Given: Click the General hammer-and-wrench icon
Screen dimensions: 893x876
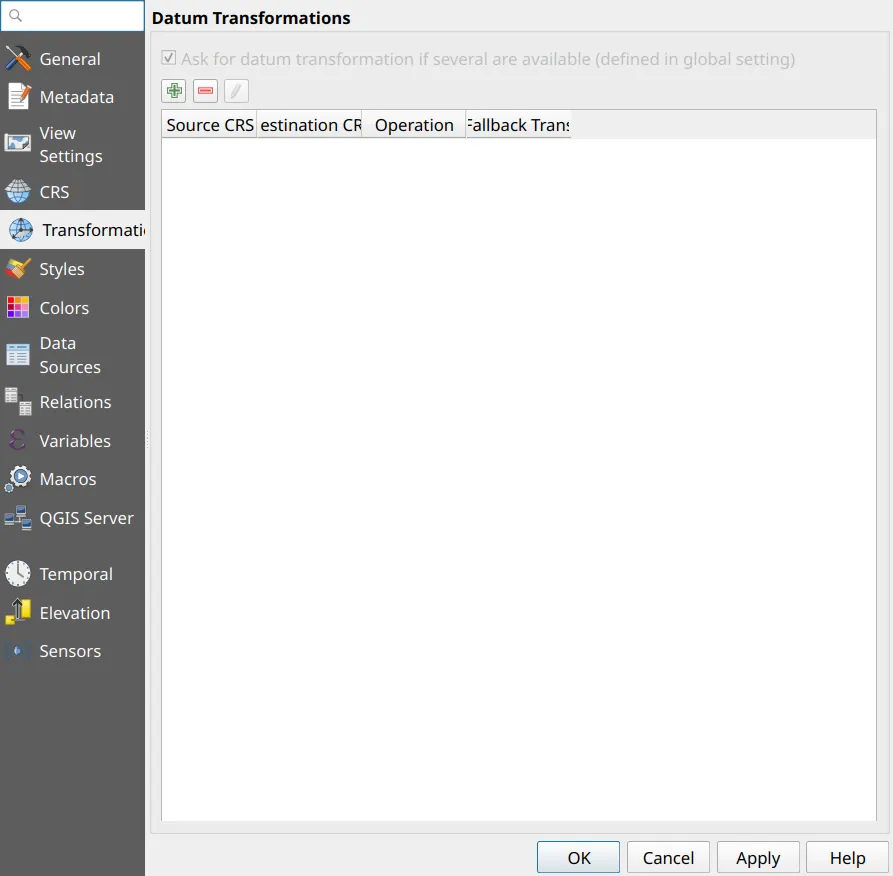Looking at the screenshot, I should [x=18, y=59].
